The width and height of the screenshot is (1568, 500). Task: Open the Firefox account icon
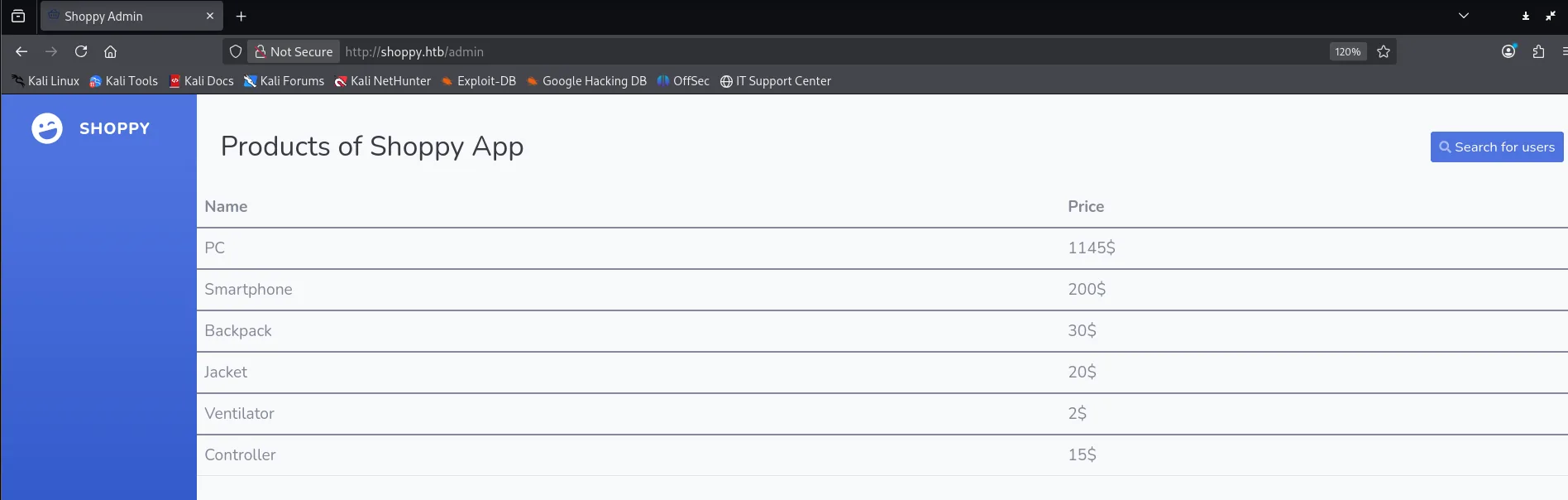(x=1509, y=51)
